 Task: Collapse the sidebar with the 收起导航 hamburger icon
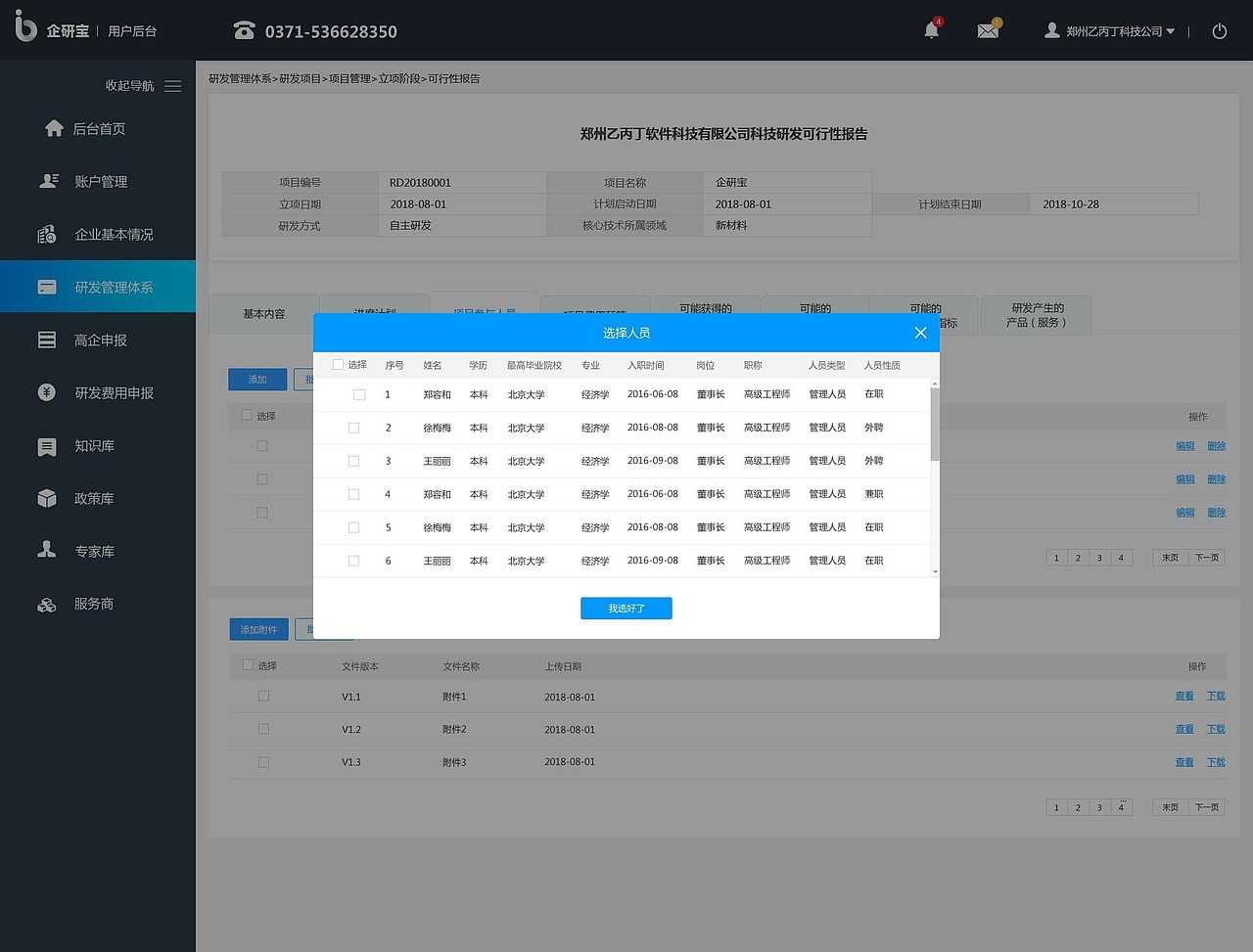click(x=173, y=86)
